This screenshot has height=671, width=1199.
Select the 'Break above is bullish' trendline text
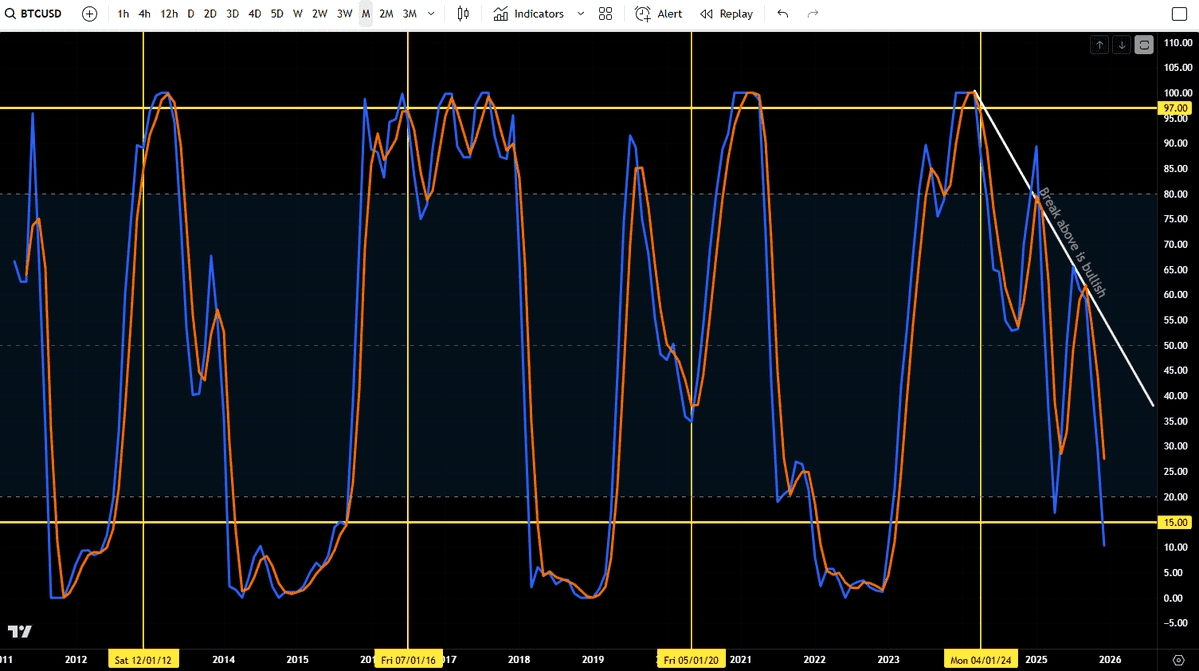pyautogui.click(x=1072, y=242)
